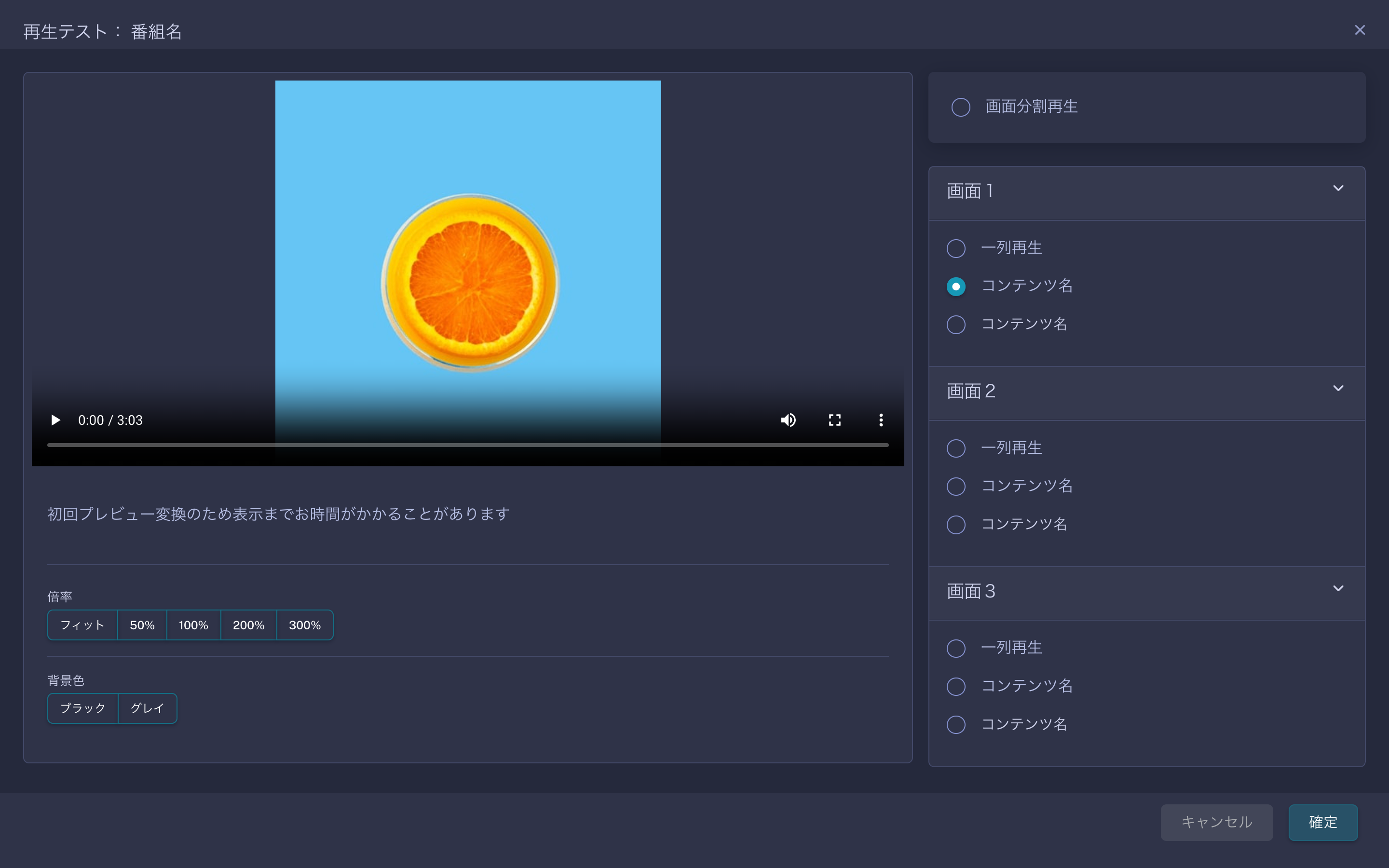Screen dimensions: 1389x868
Task: Choose 50% magnification
Action: point(142,625)
